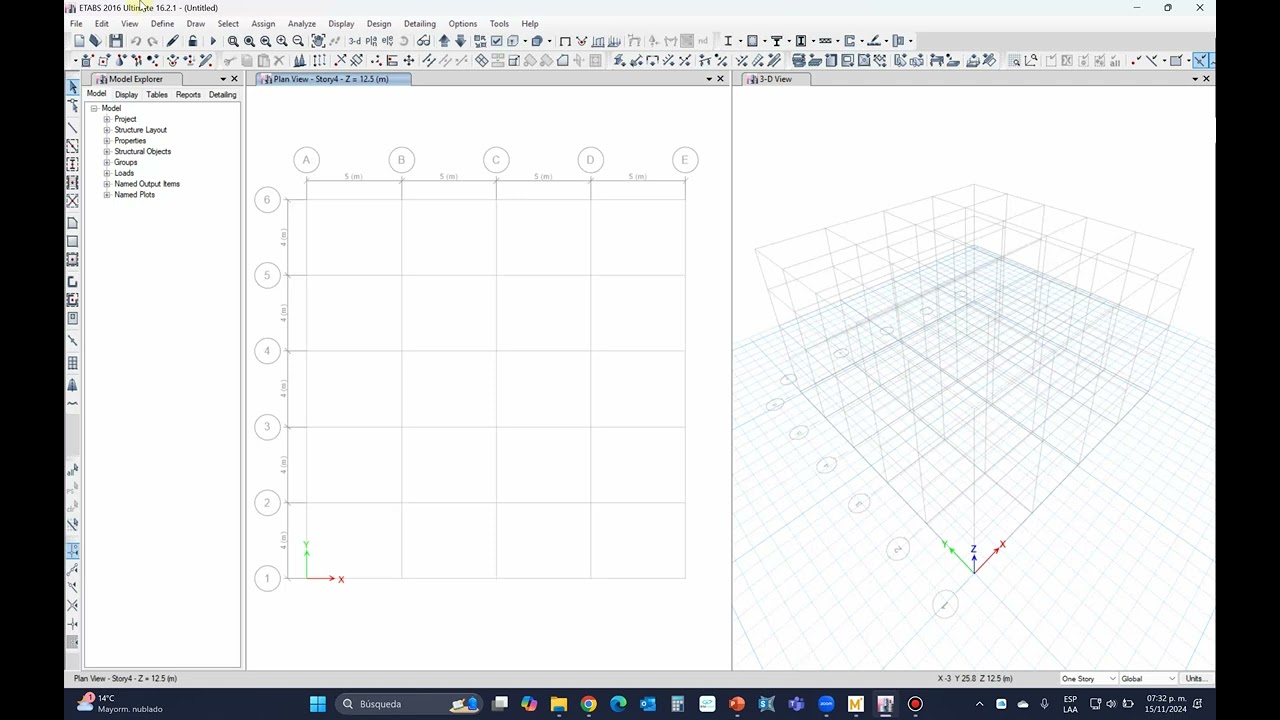Collapse the root Model node
Screen dimensions: 1280x720
(94, 108)
